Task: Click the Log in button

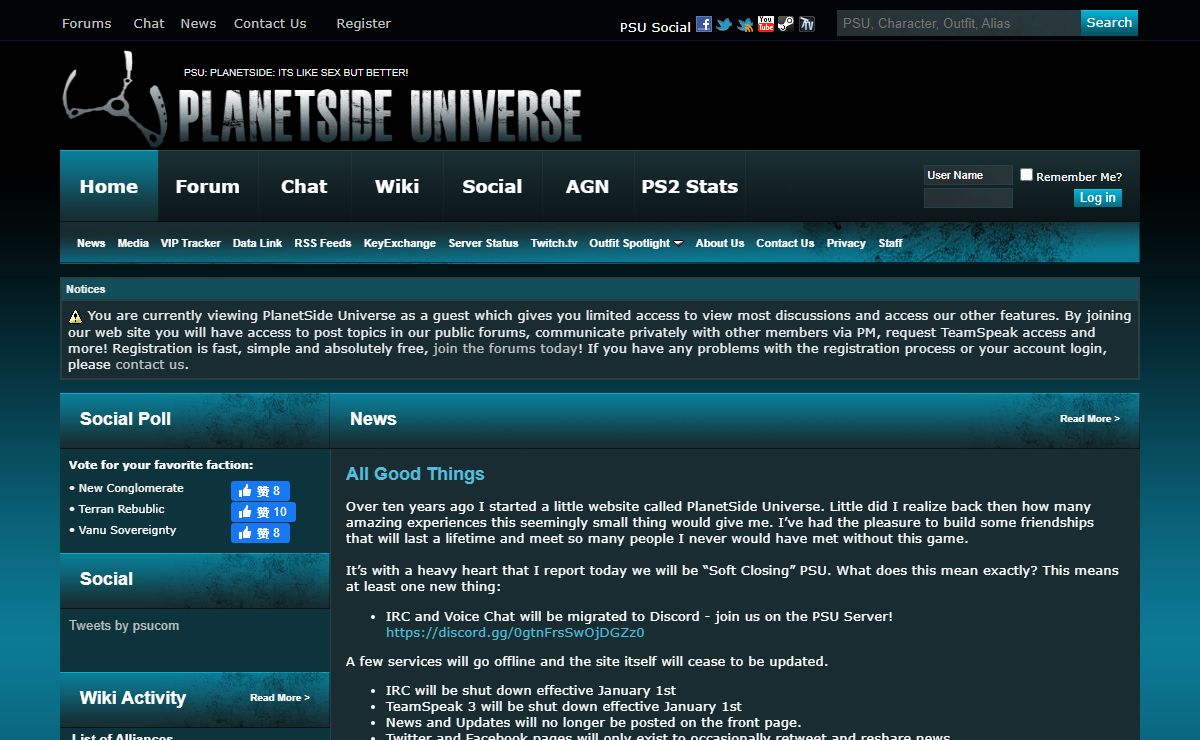Action: point(1097,198)
